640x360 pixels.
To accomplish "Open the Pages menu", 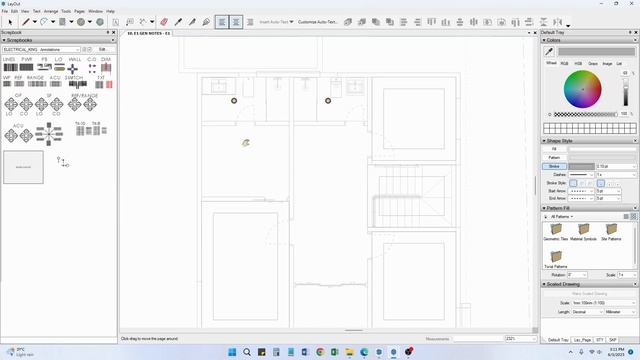I will pos(80,11).
